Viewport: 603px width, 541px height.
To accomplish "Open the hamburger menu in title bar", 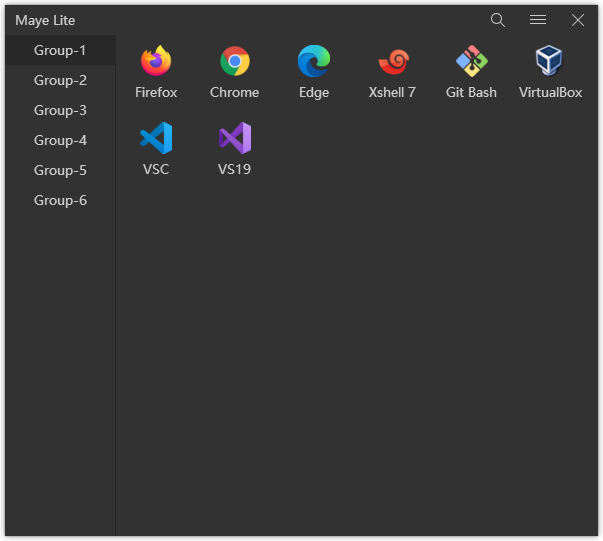I will click(538, 20).
